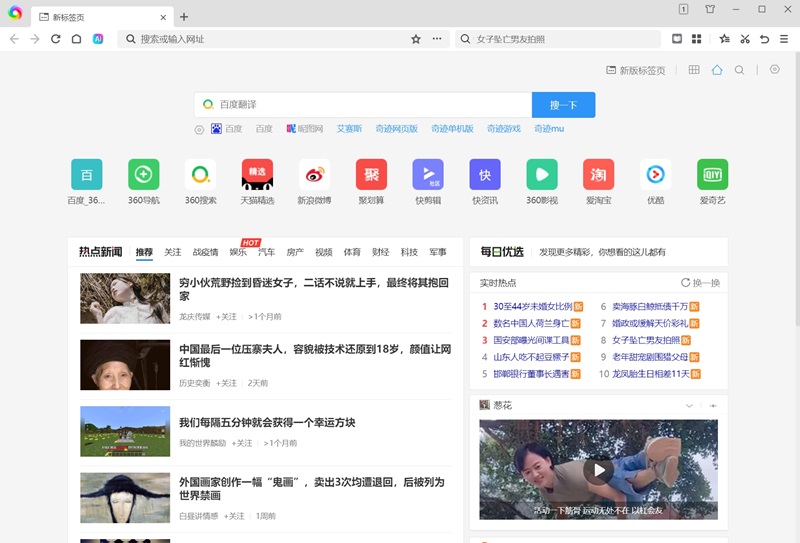Open a new tab with plus button
800x543 pixels.
pyautogui.click(x=184, y=17)
